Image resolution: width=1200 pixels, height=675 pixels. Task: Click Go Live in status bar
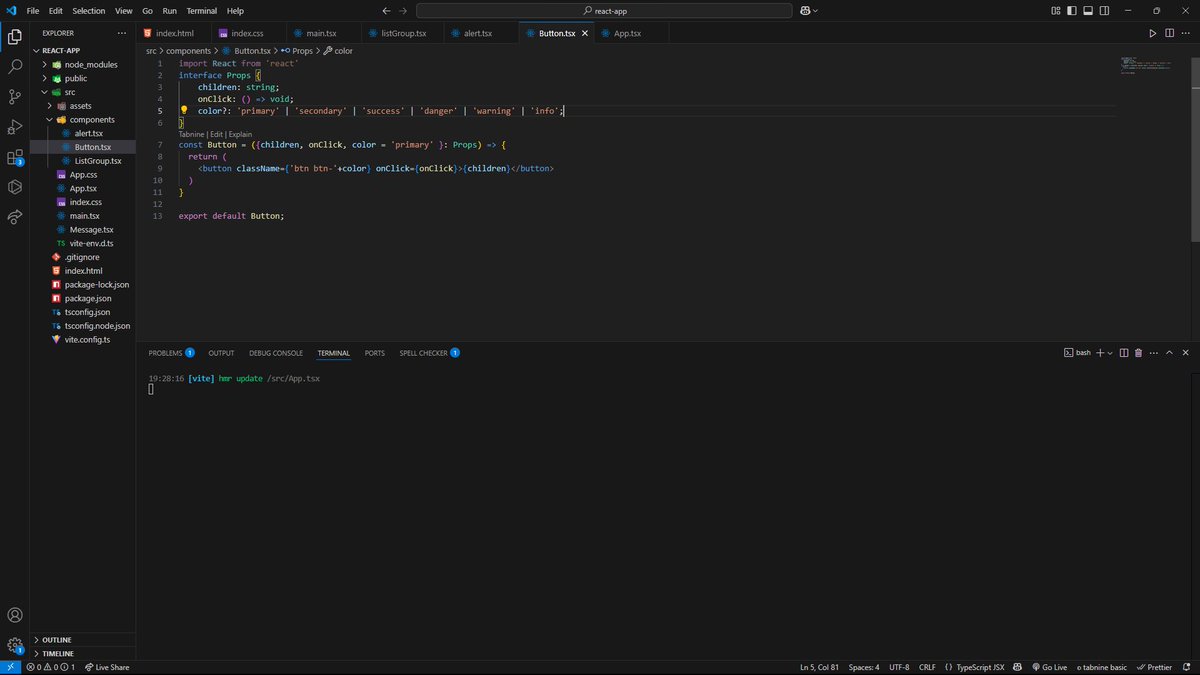click(1048, 667)
